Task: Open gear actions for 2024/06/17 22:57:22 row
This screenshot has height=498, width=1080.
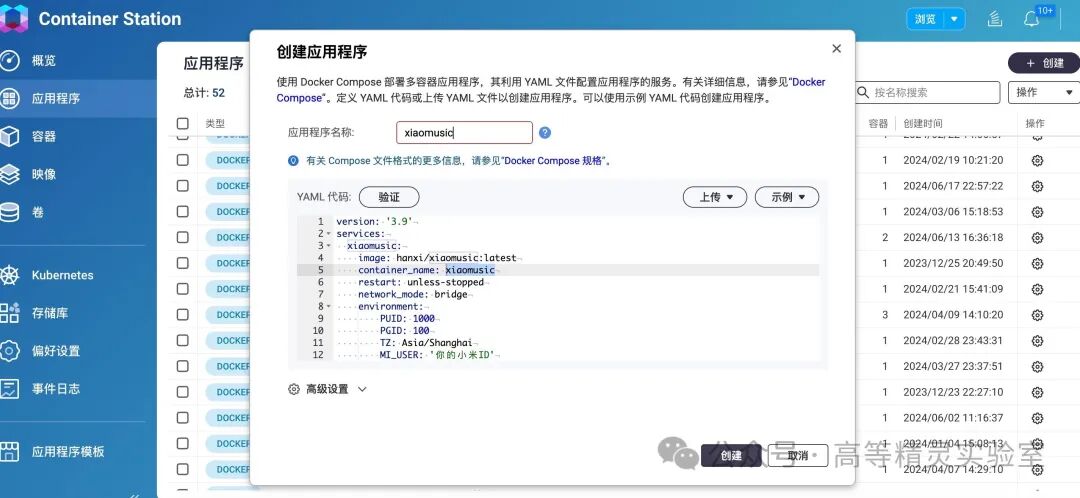Action: pos(1037,186)
